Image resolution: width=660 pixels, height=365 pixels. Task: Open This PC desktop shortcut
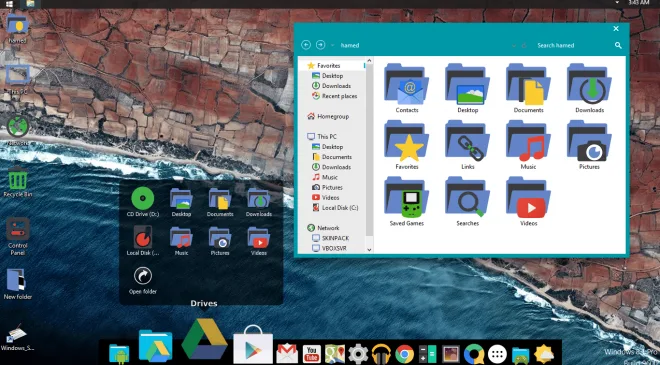(18, 80)
